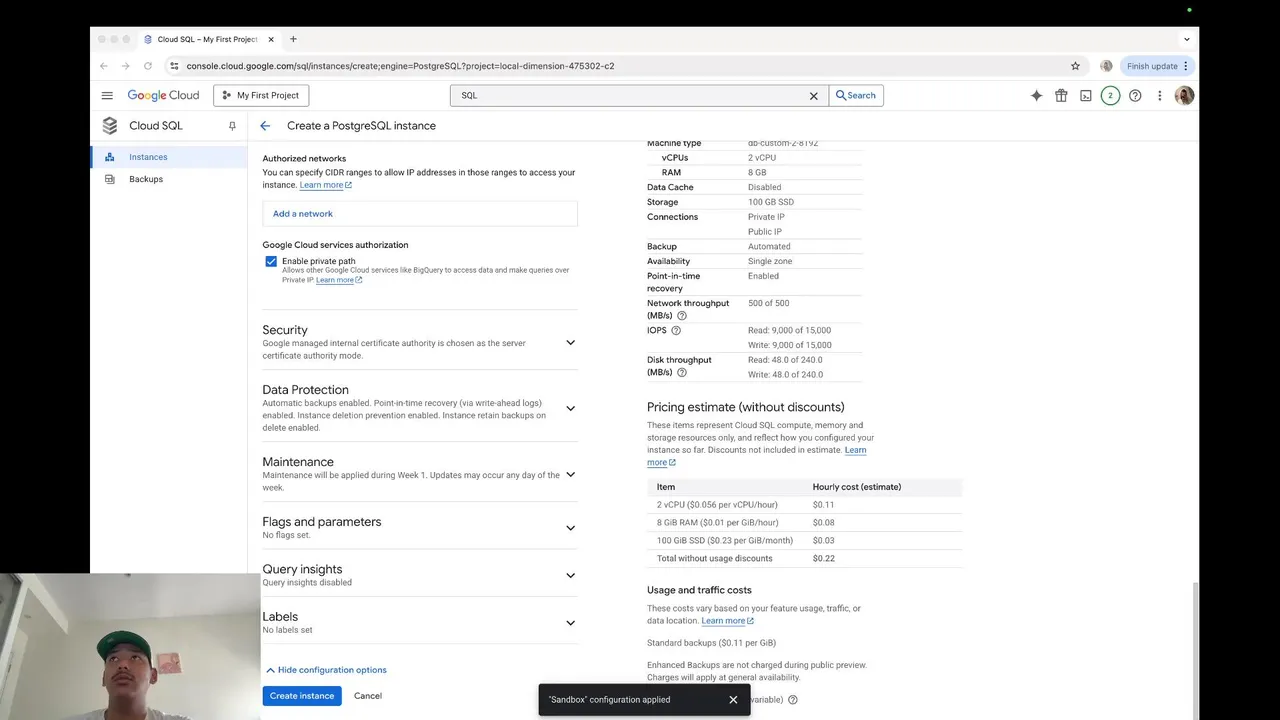Bookmark this page with the star
The width and height of the screenshot is (1280, 720).
pyautogui.click(x=1075, y=66)
